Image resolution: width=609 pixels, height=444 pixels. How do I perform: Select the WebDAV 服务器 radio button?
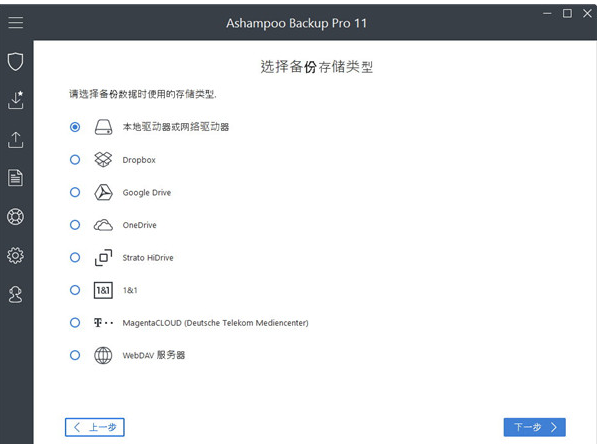[x=75, y=355]
